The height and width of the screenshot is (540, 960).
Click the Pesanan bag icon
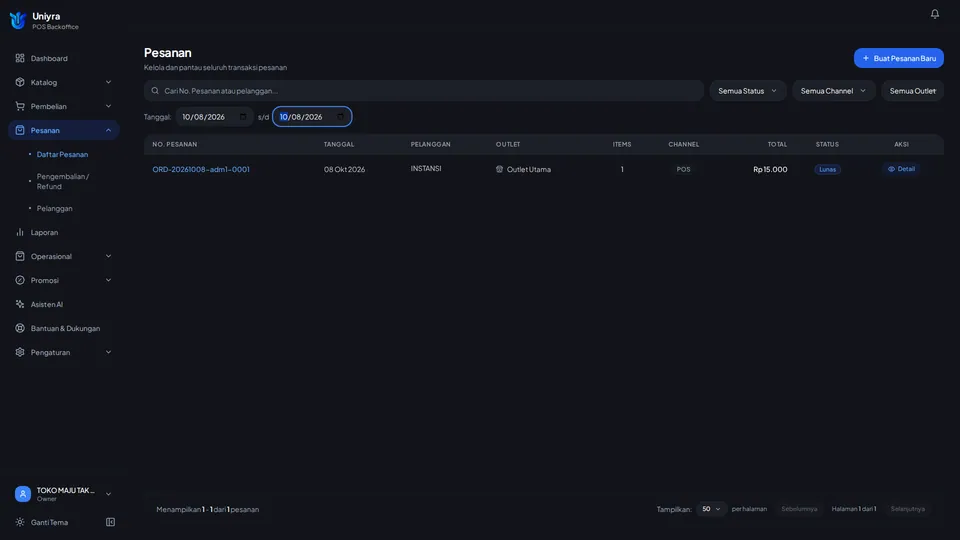pos(20,130)
